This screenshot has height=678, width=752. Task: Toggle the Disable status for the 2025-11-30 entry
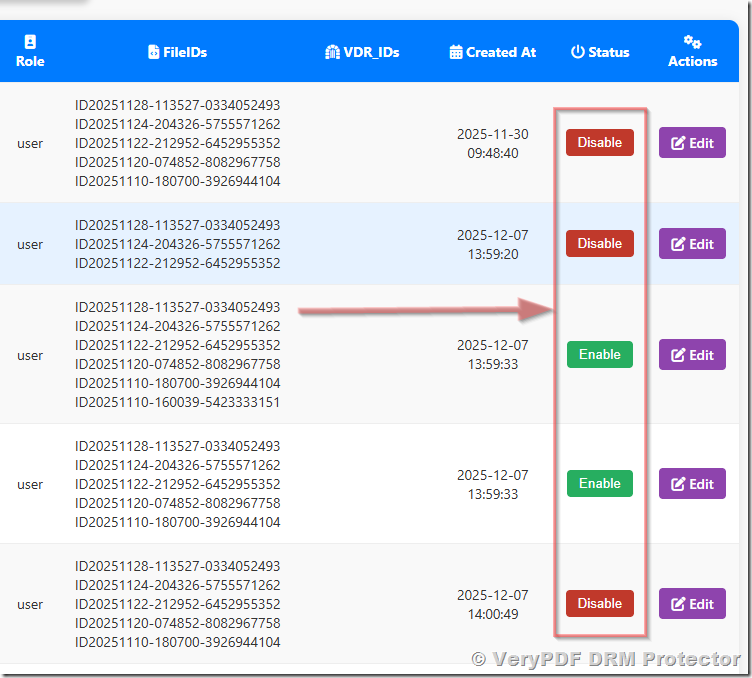(x=599, y=143)
